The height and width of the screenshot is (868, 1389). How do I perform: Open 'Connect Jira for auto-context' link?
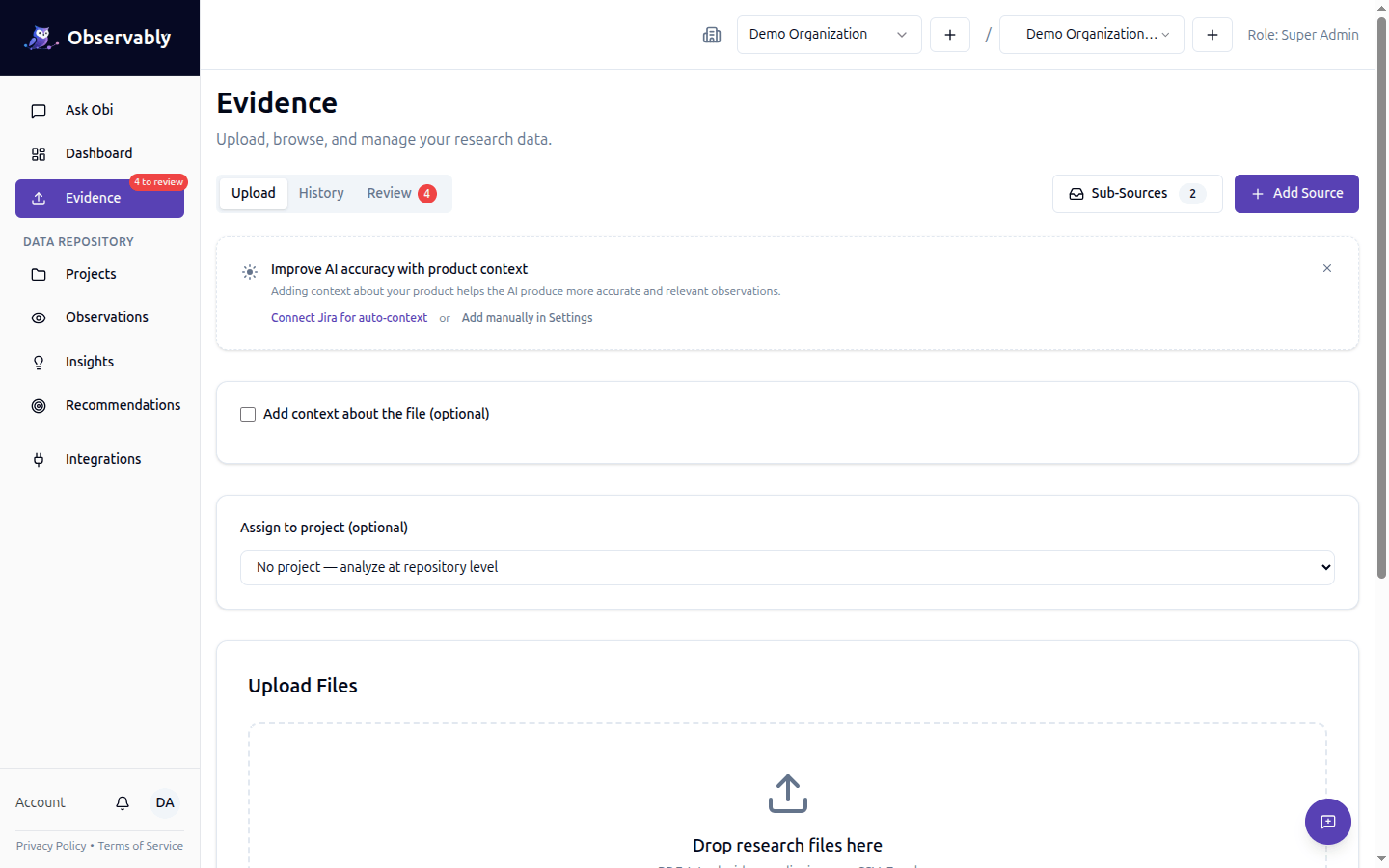349,317
